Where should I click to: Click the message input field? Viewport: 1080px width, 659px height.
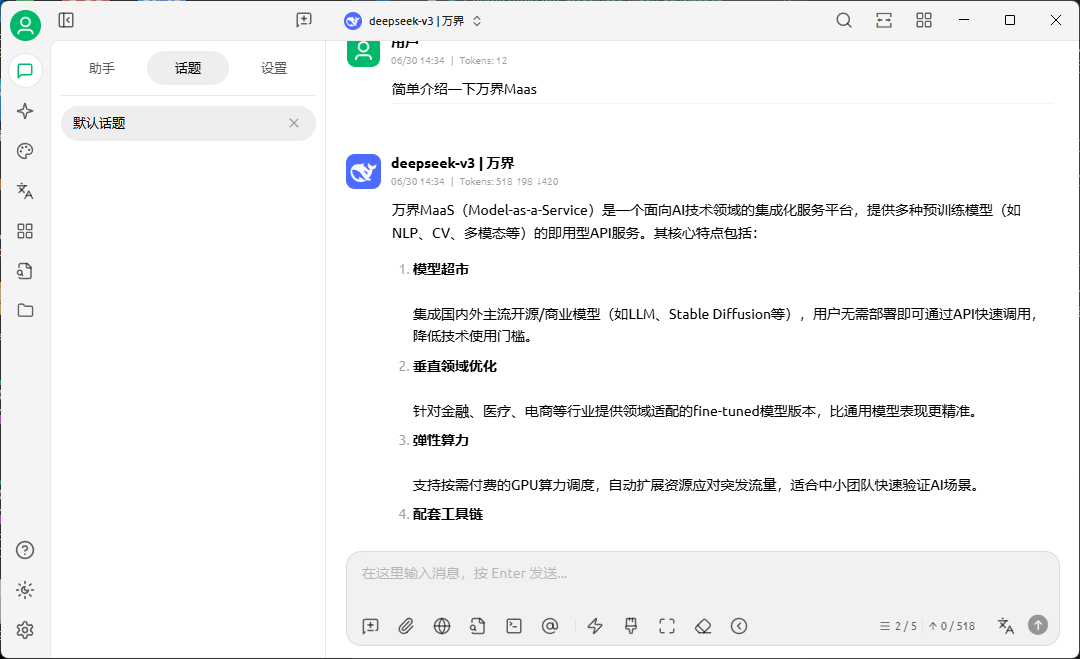[700, 574]
